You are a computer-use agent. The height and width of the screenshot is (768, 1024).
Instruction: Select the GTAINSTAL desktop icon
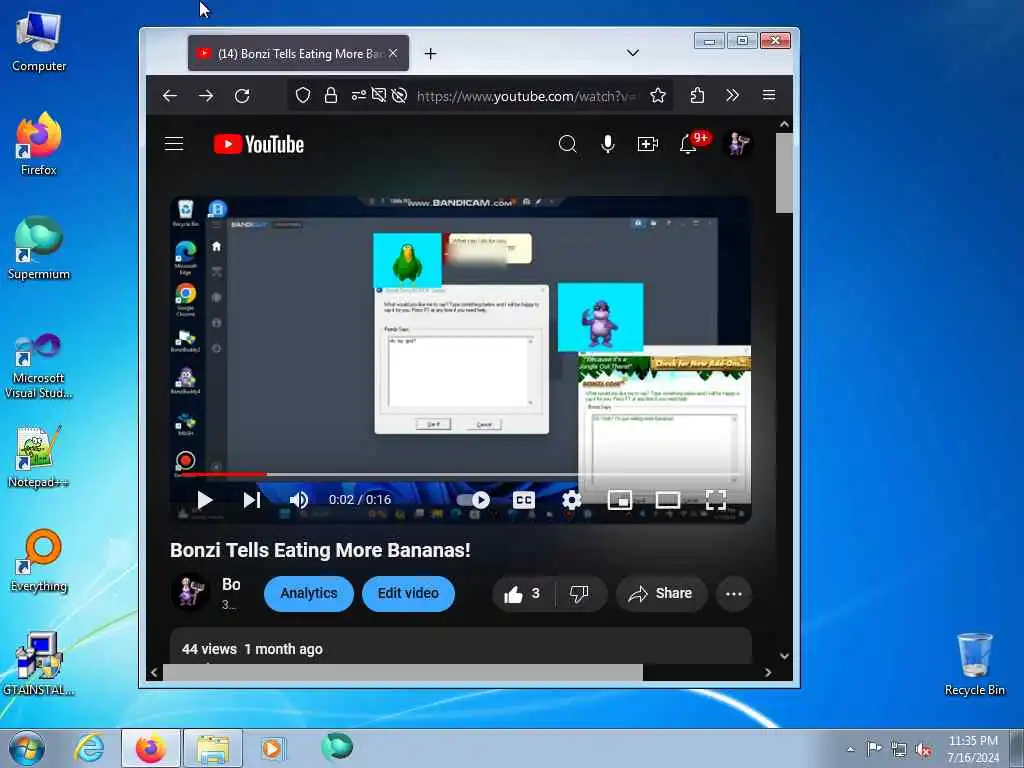tap(39, 664)
